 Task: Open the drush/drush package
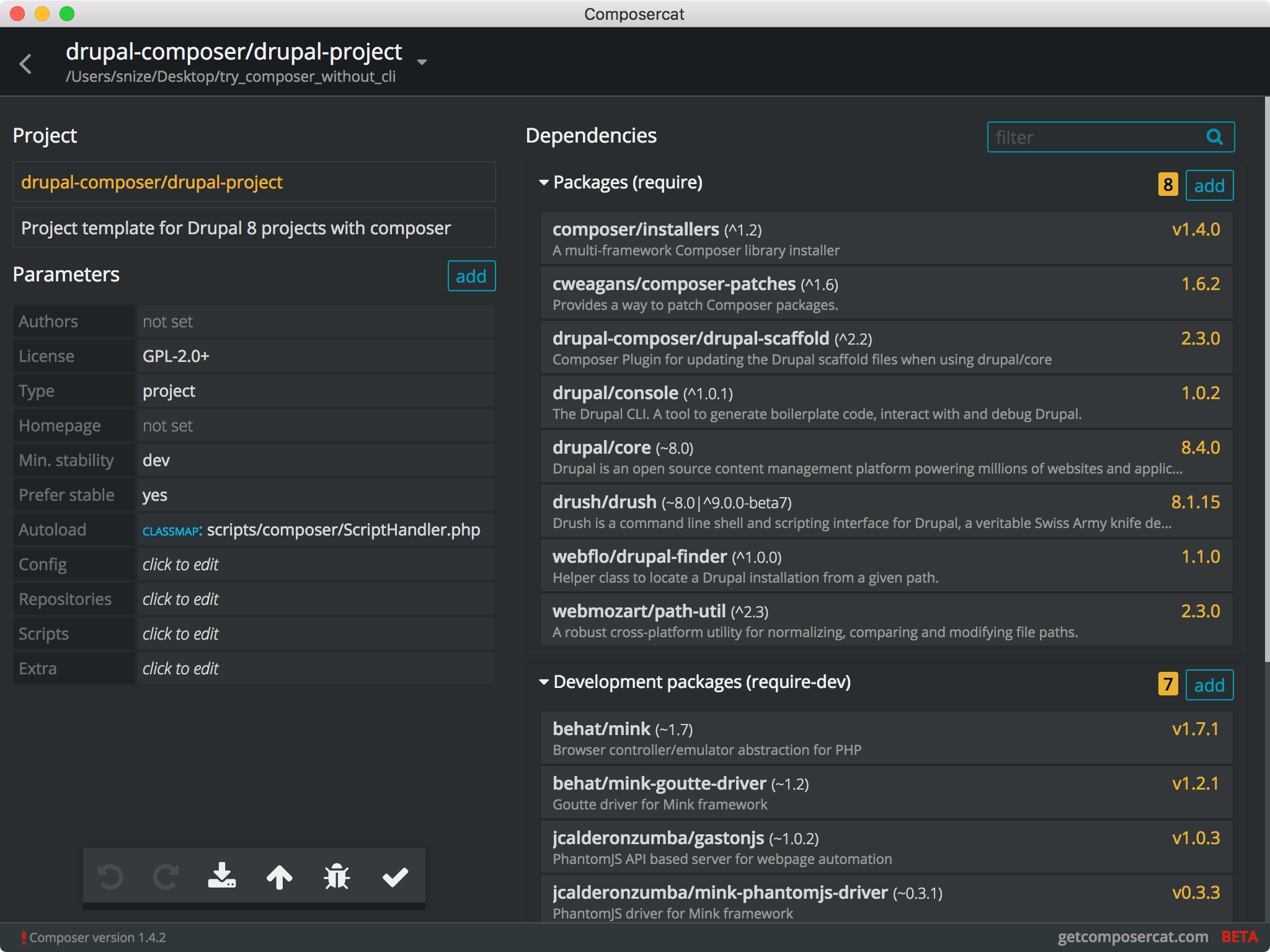(886, 511)
